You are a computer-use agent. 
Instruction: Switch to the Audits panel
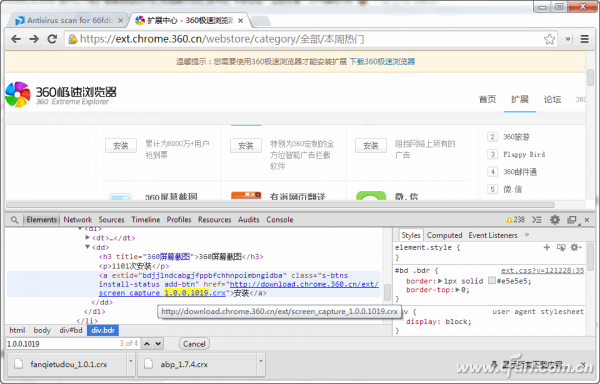pyautogui.click(x=249, y=220)
